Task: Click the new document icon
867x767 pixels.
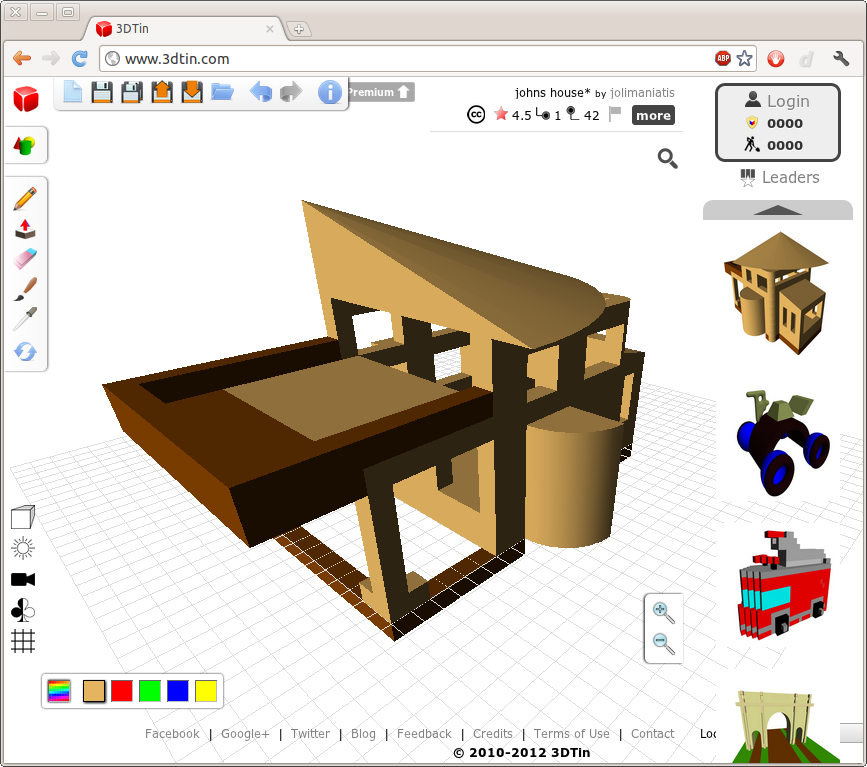Action: click(x=72, y=93)
